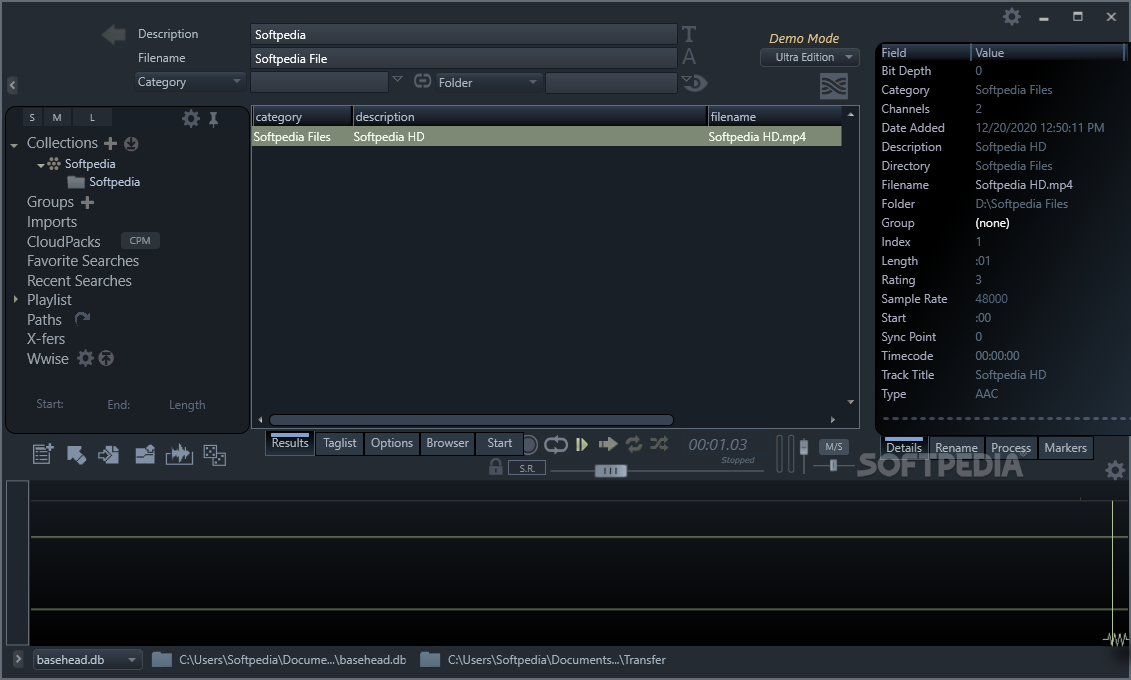
Task: Switch to the Options tab
Action: pos(392,443)
